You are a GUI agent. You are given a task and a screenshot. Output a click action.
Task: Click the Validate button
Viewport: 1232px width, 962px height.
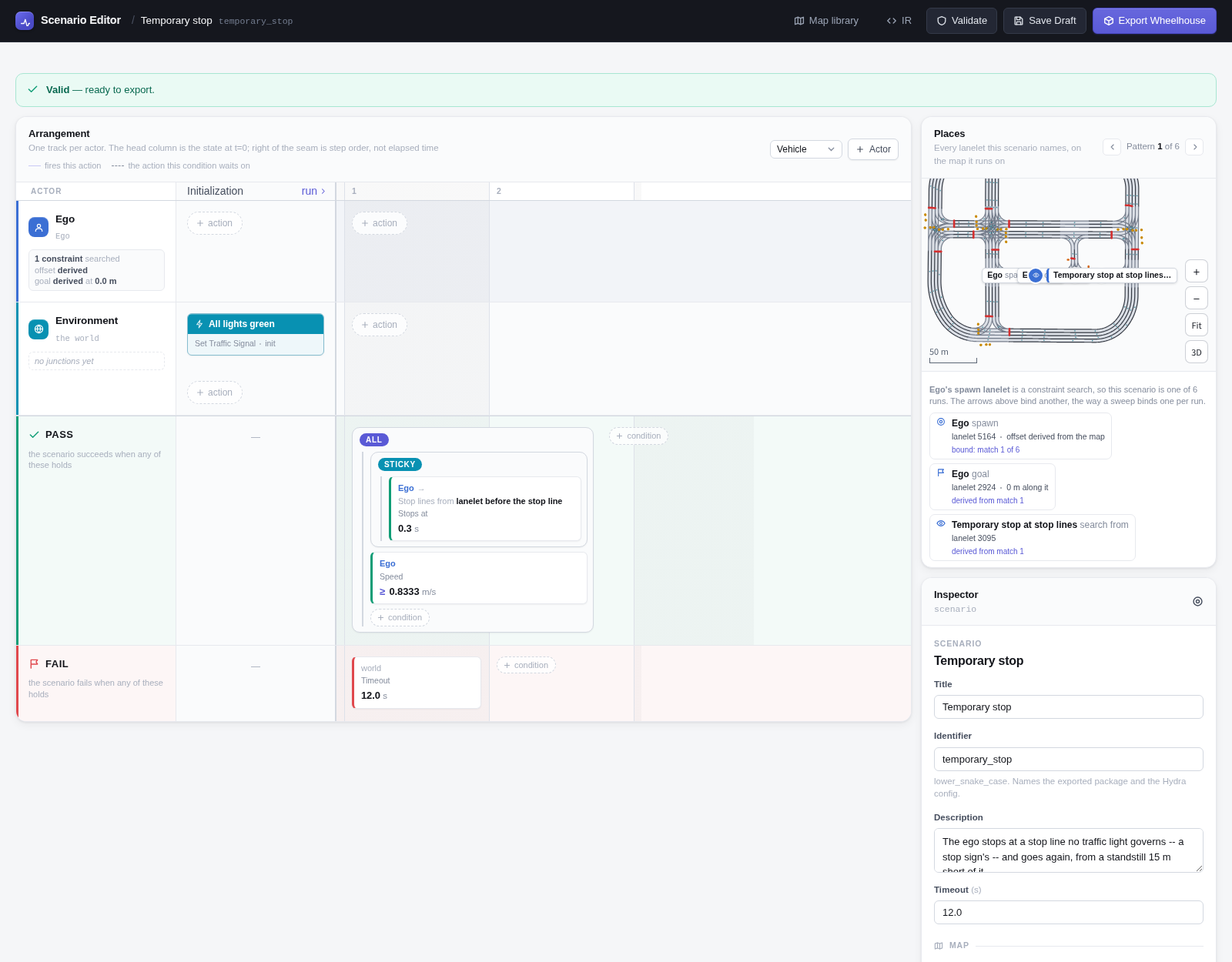(x=962, y=21)
